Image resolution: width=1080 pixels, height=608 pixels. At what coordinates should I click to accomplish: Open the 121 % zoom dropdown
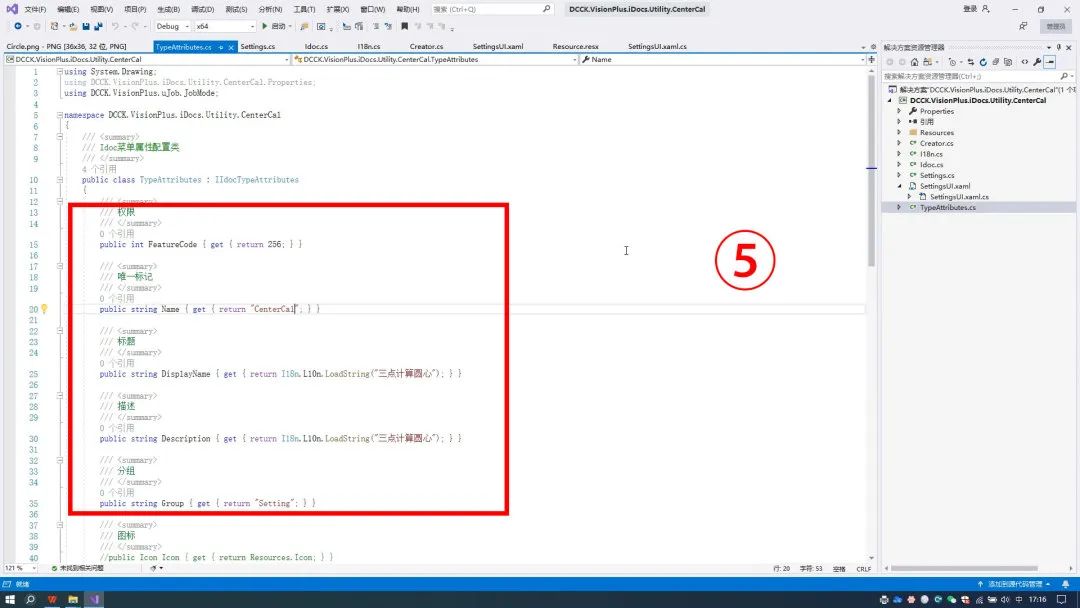[20, 569]
